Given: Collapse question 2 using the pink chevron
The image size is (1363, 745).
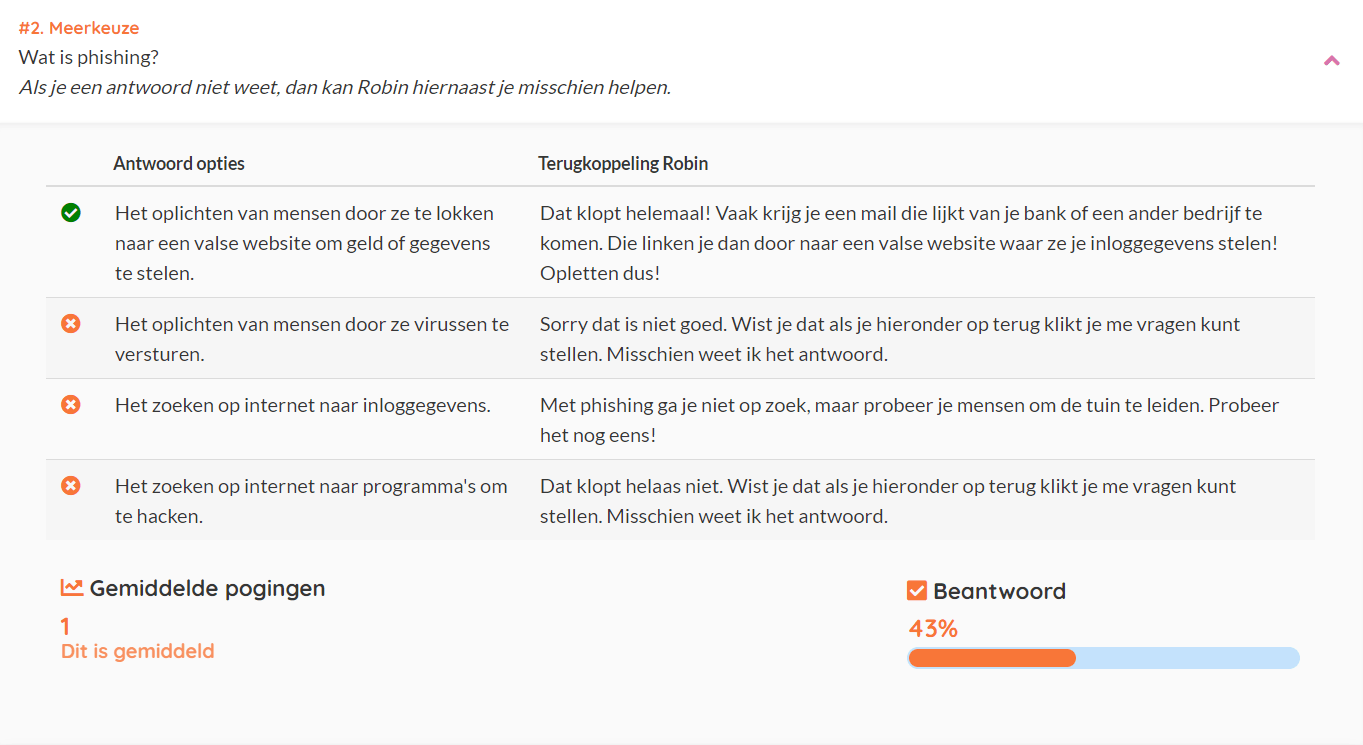Looking at the screenshot, I should point(1331,61).
